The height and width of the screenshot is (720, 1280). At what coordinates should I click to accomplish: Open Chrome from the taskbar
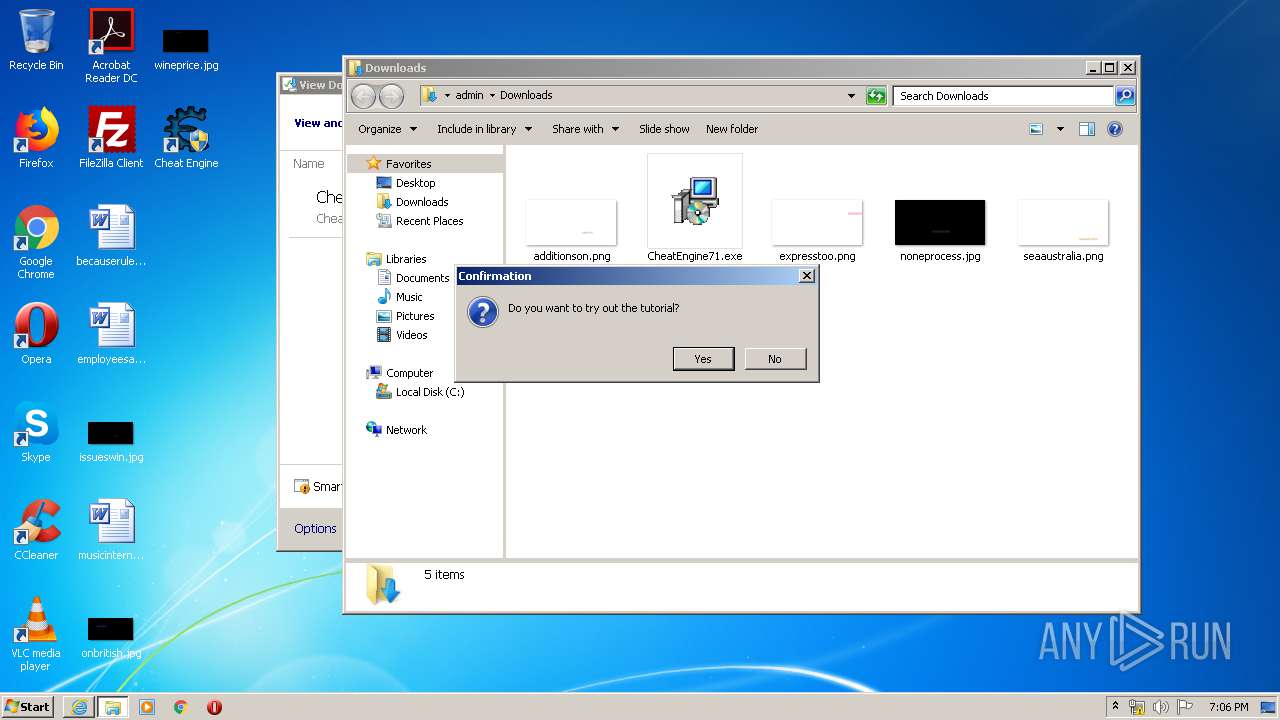[181, 707]
